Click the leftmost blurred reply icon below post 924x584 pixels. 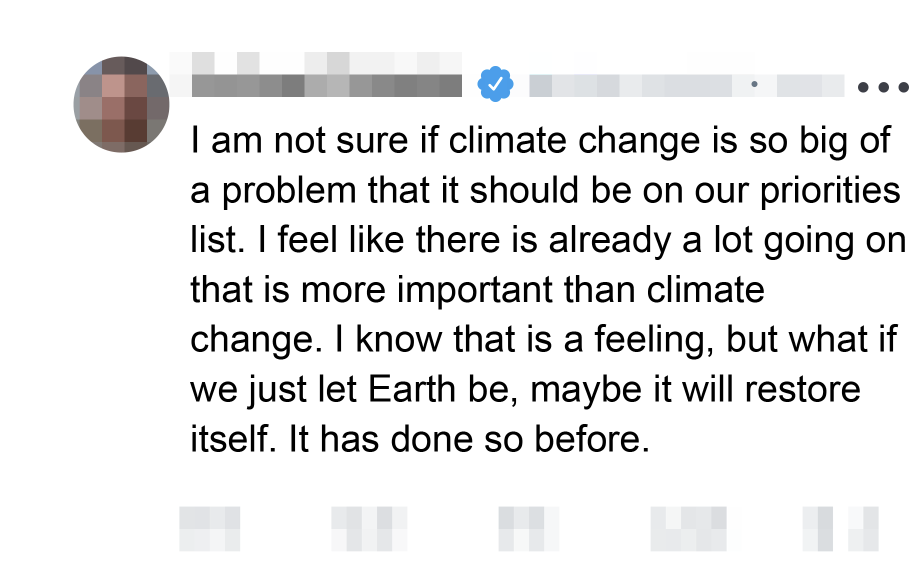pyautogui.click(x=210, y=529)
